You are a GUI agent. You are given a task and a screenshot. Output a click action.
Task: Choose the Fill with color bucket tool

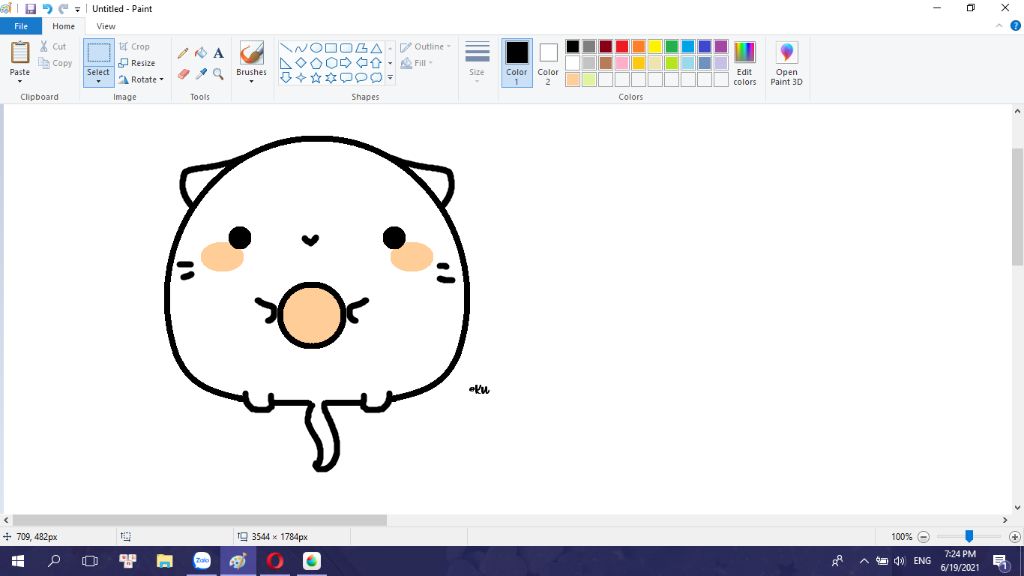coord(200,53)
